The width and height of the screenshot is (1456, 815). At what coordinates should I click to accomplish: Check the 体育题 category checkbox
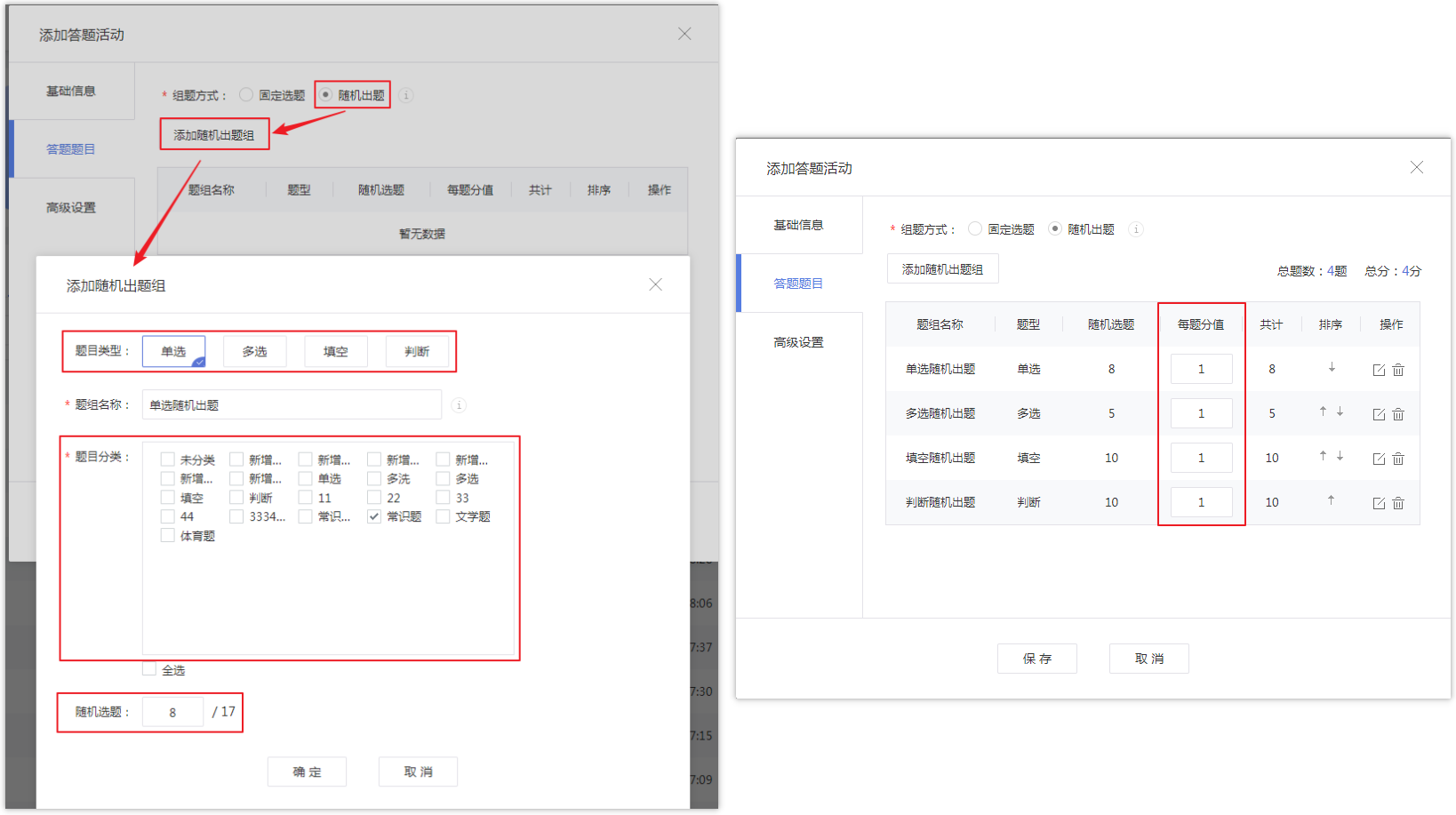point(167,535)
